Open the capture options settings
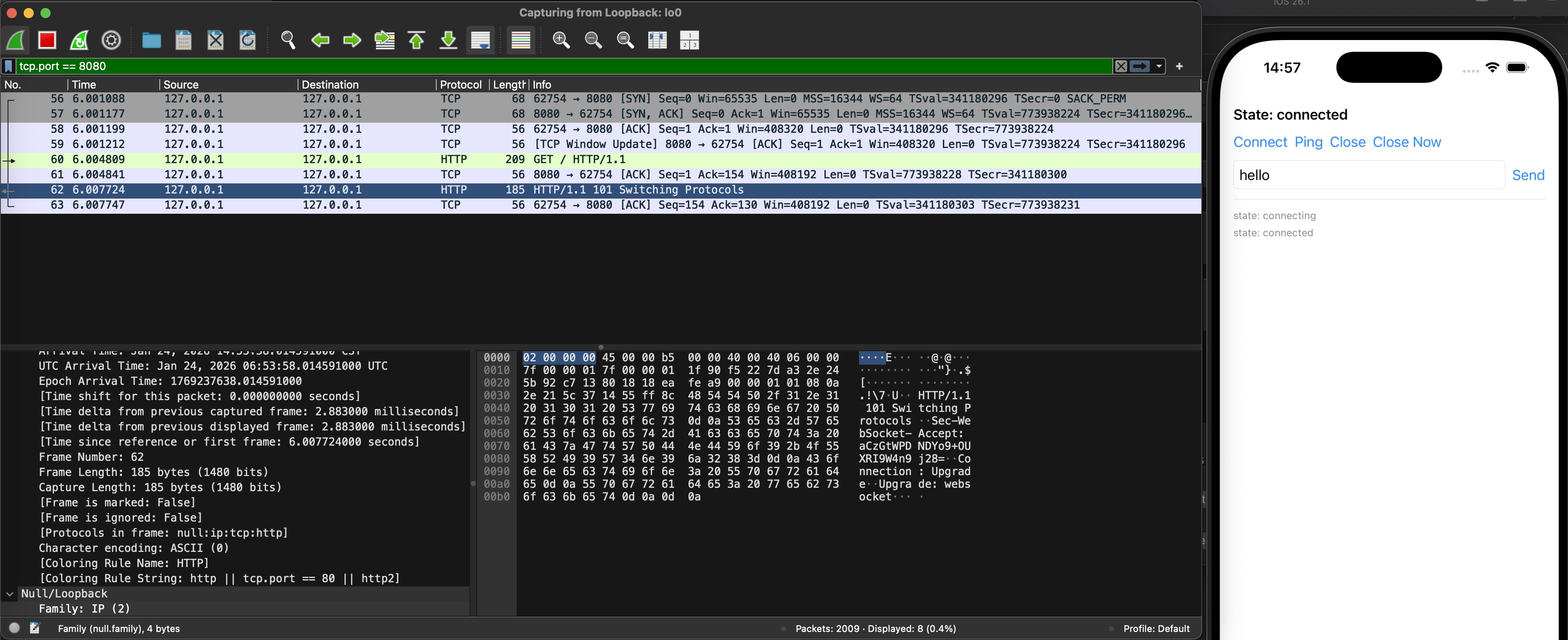This screenshot has width=1568, height=640. click(x=111, y=40)
